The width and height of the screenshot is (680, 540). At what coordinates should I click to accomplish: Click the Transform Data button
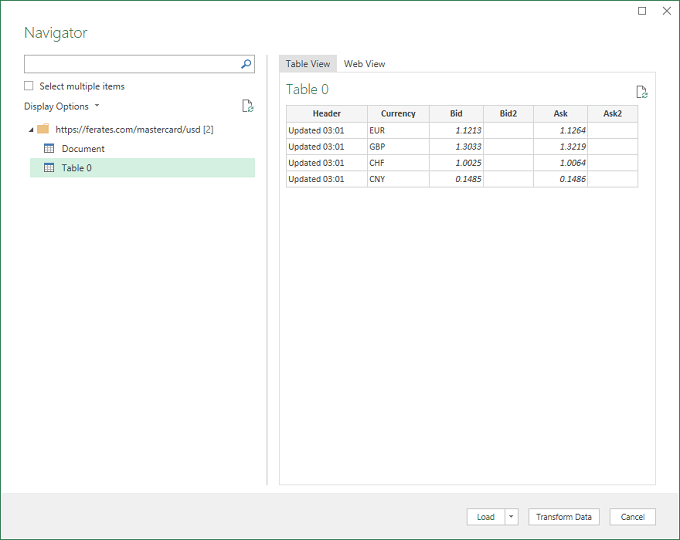564,517
